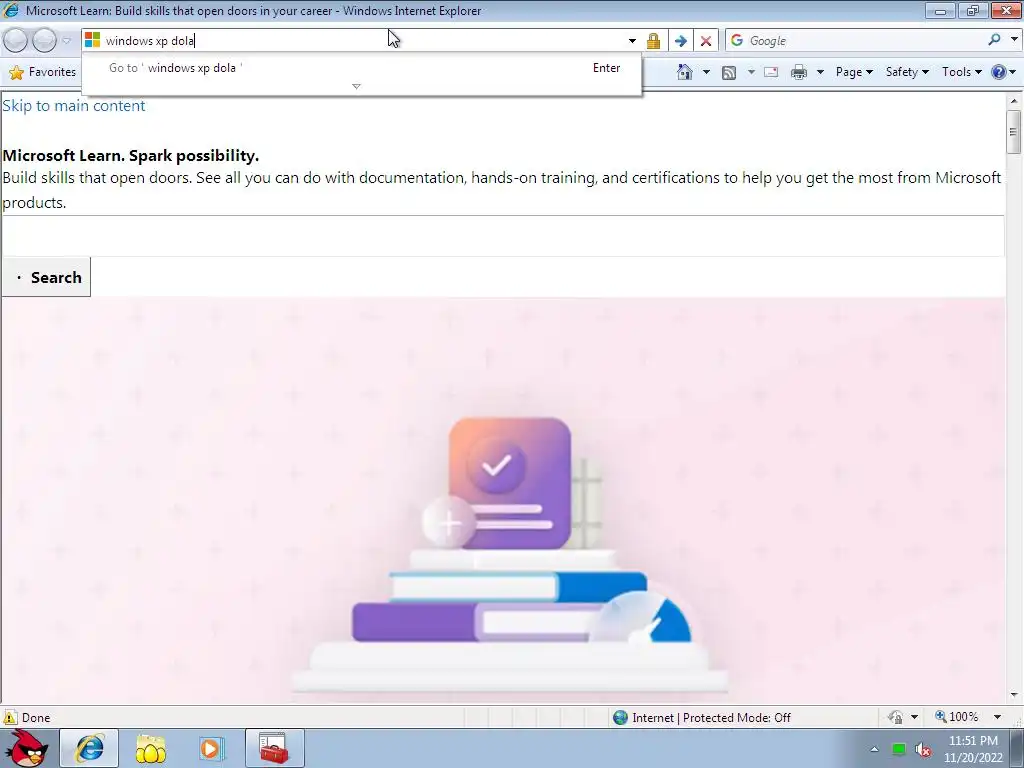Click the Microsoft Learn Spark possibility heading
The width and height of the screenshot is (1024, 768).
coord(131,155)
